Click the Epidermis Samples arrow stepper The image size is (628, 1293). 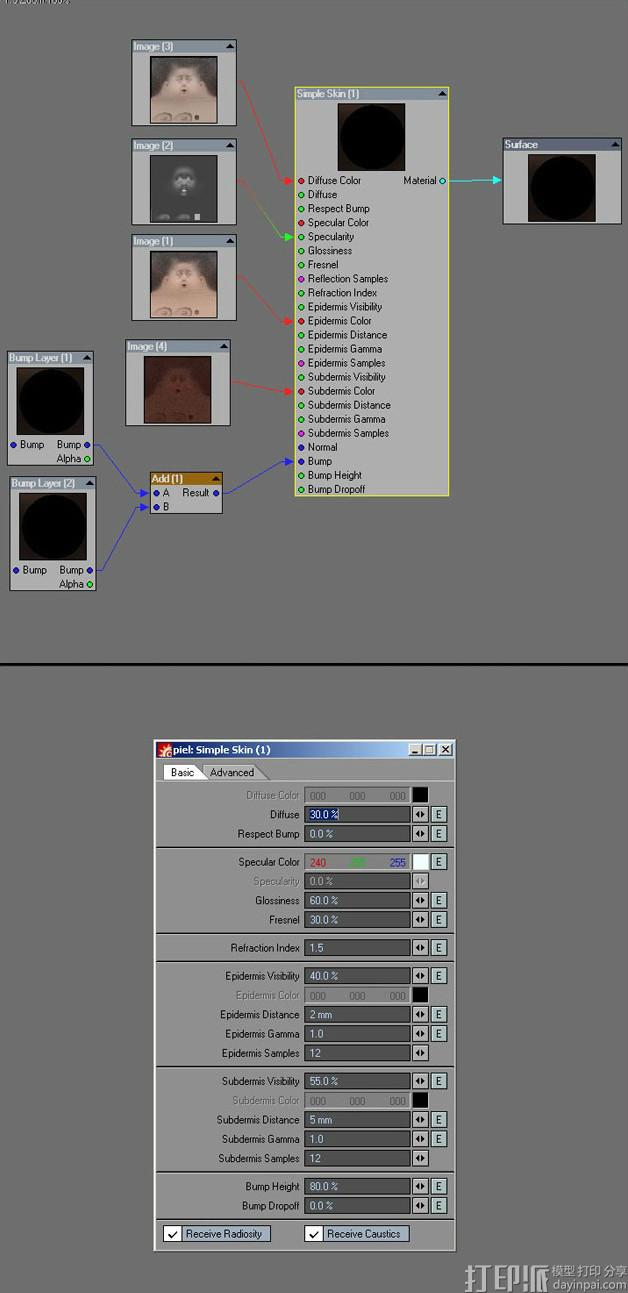click(x=420, y=1053)
